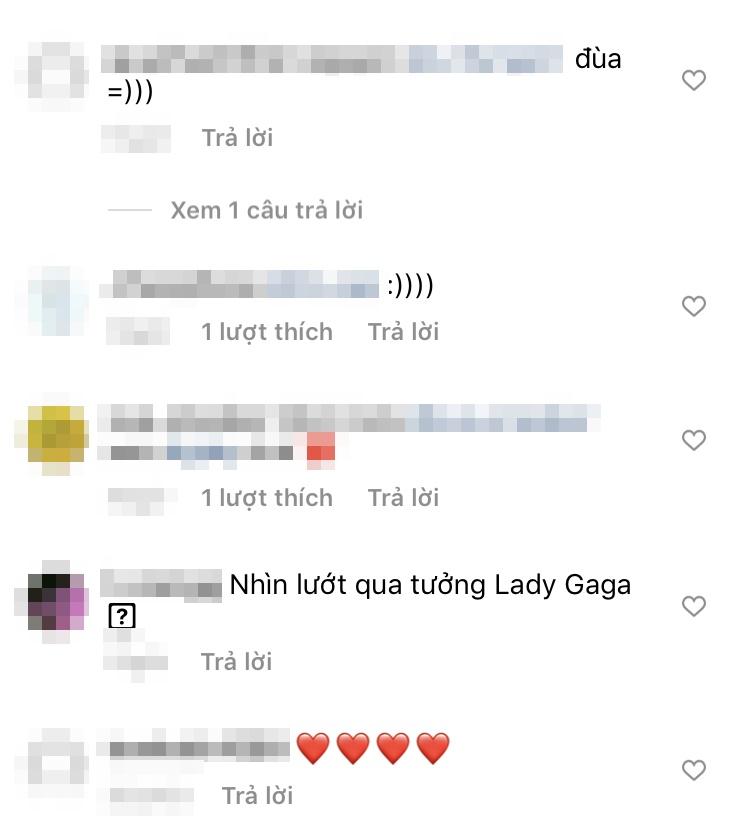Open avatar of the ":))))" commenter

(56, 301)
